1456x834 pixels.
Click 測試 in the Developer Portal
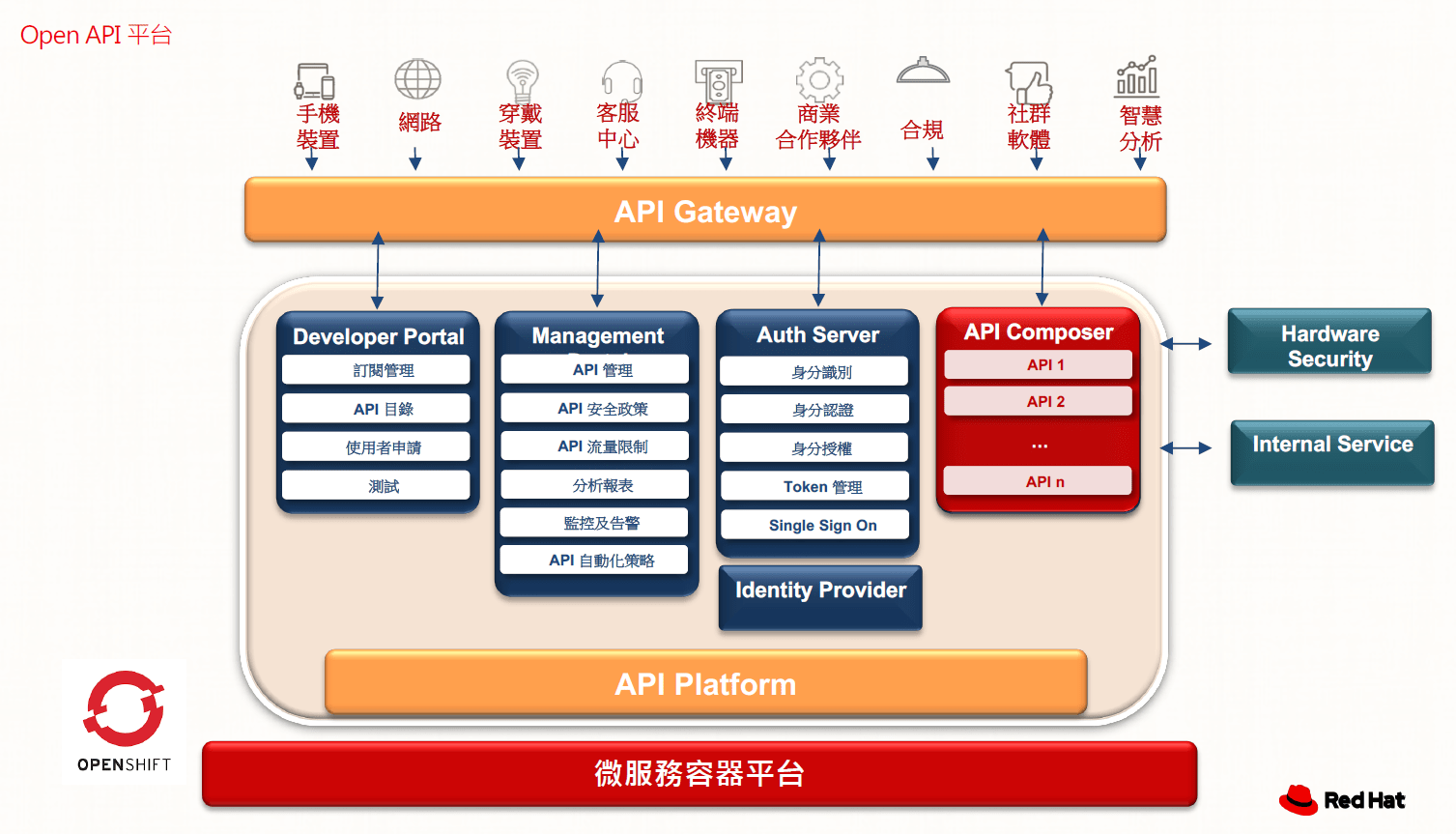(x=376, y=485)
